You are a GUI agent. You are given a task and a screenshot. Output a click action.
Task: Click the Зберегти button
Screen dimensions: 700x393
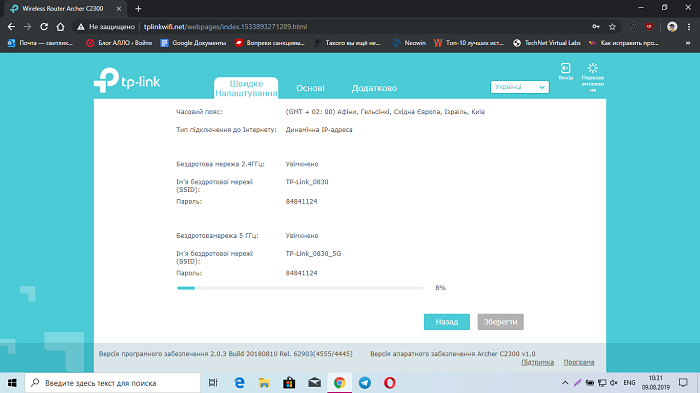tap(500, 322)
